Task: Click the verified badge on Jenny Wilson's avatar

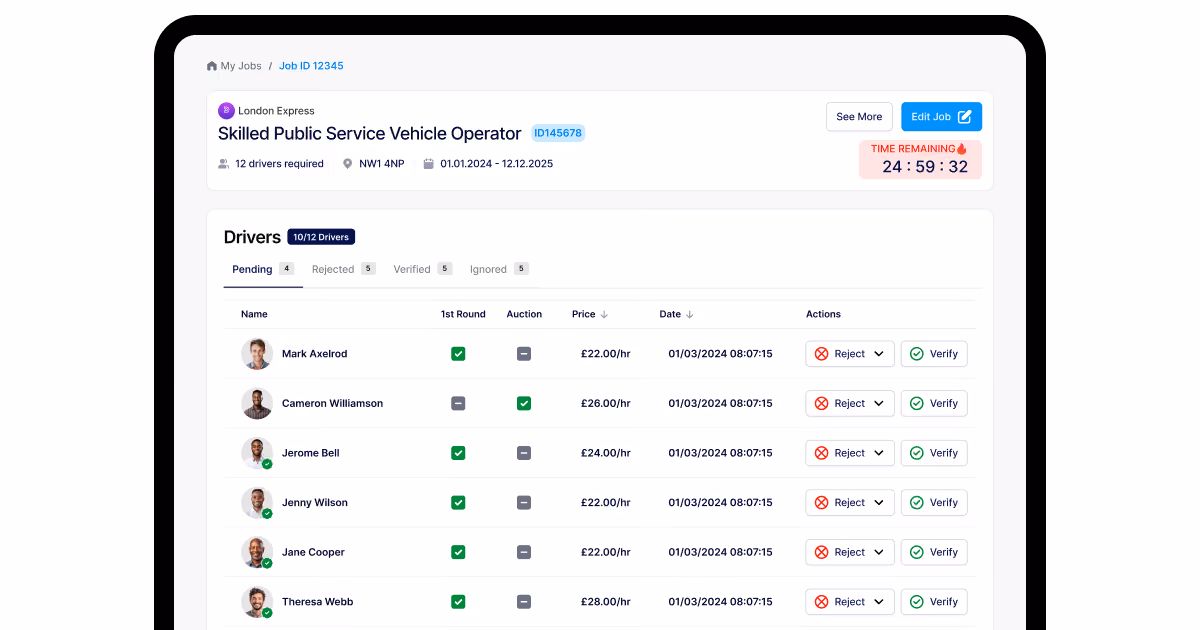Action: pyautogui.click(x=267, y=514)
